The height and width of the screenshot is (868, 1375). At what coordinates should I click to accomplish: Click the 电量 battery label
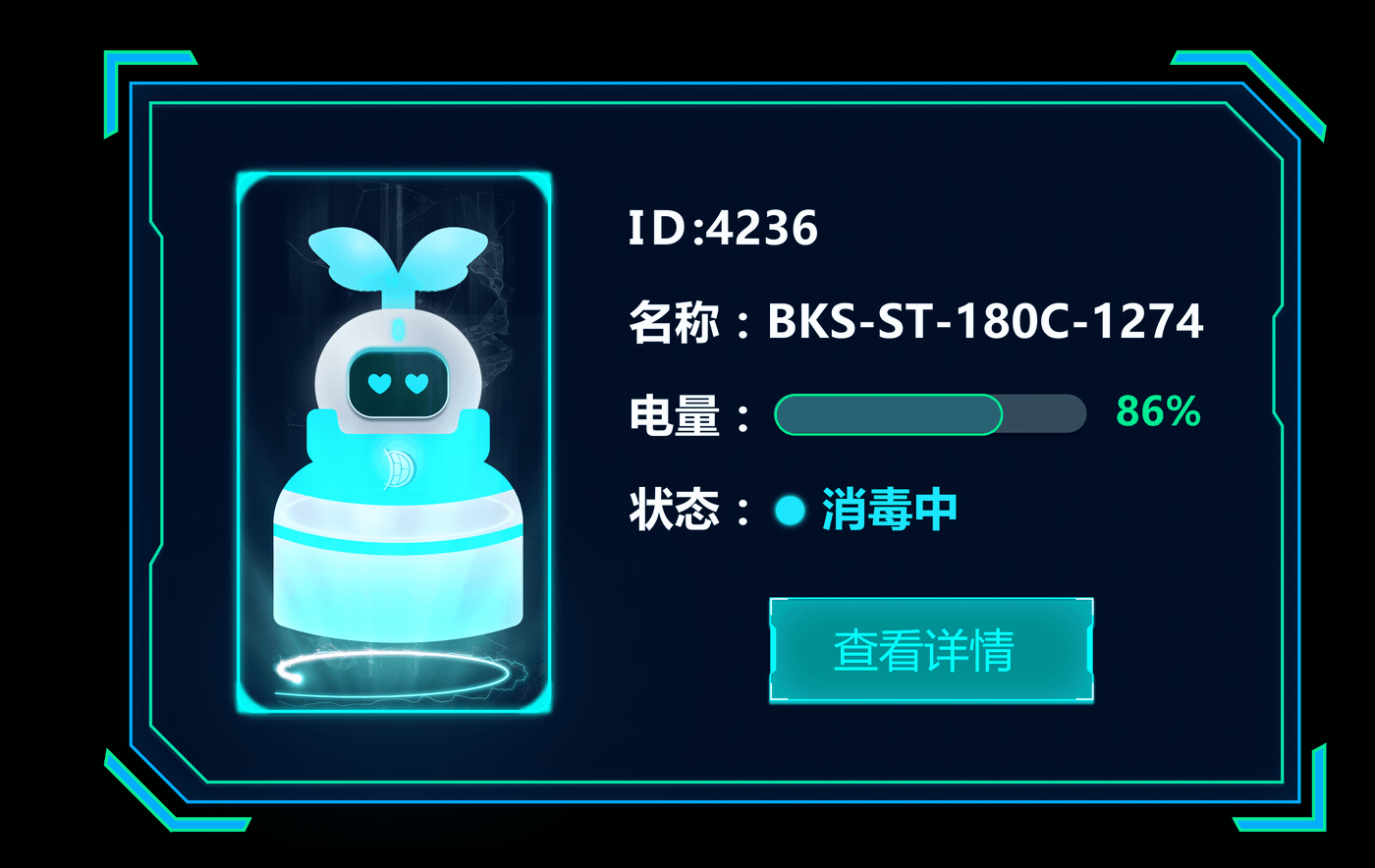[x=675, y=415]
